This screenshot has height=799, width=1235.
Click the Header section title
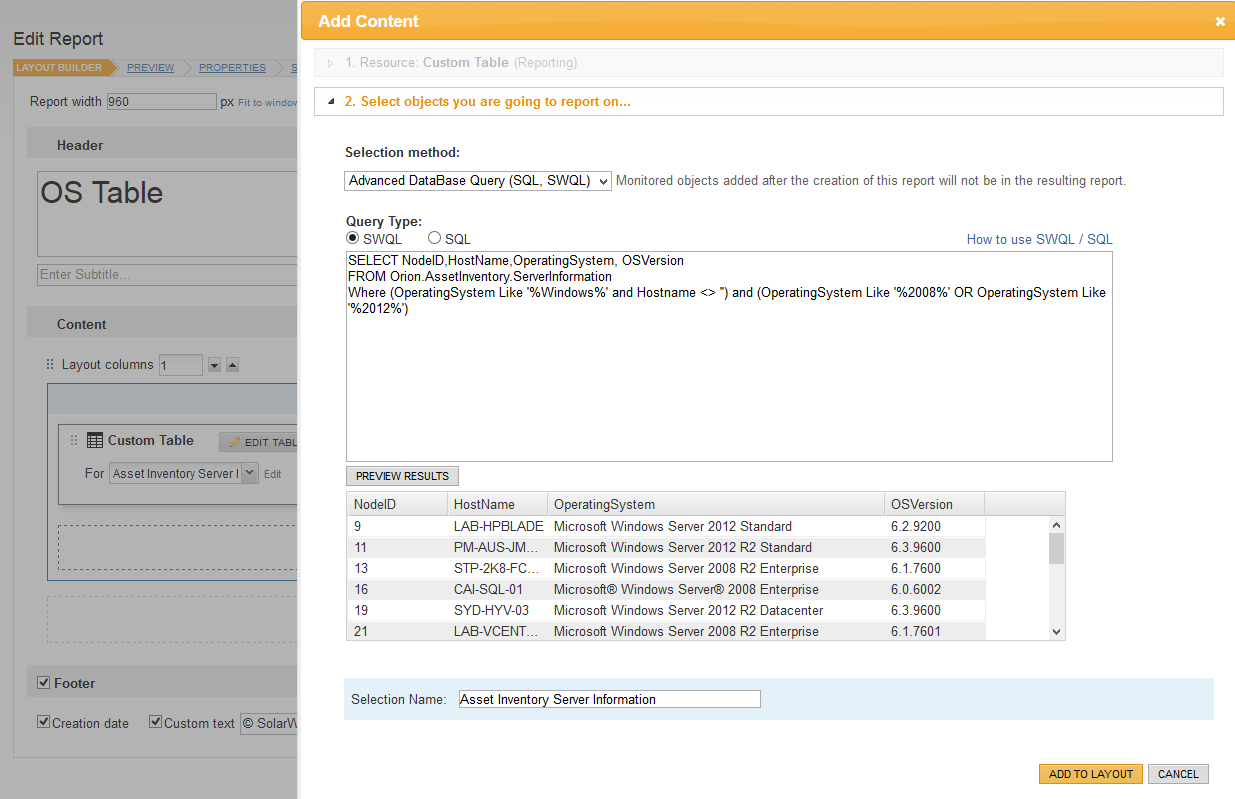tap(80, 145)
